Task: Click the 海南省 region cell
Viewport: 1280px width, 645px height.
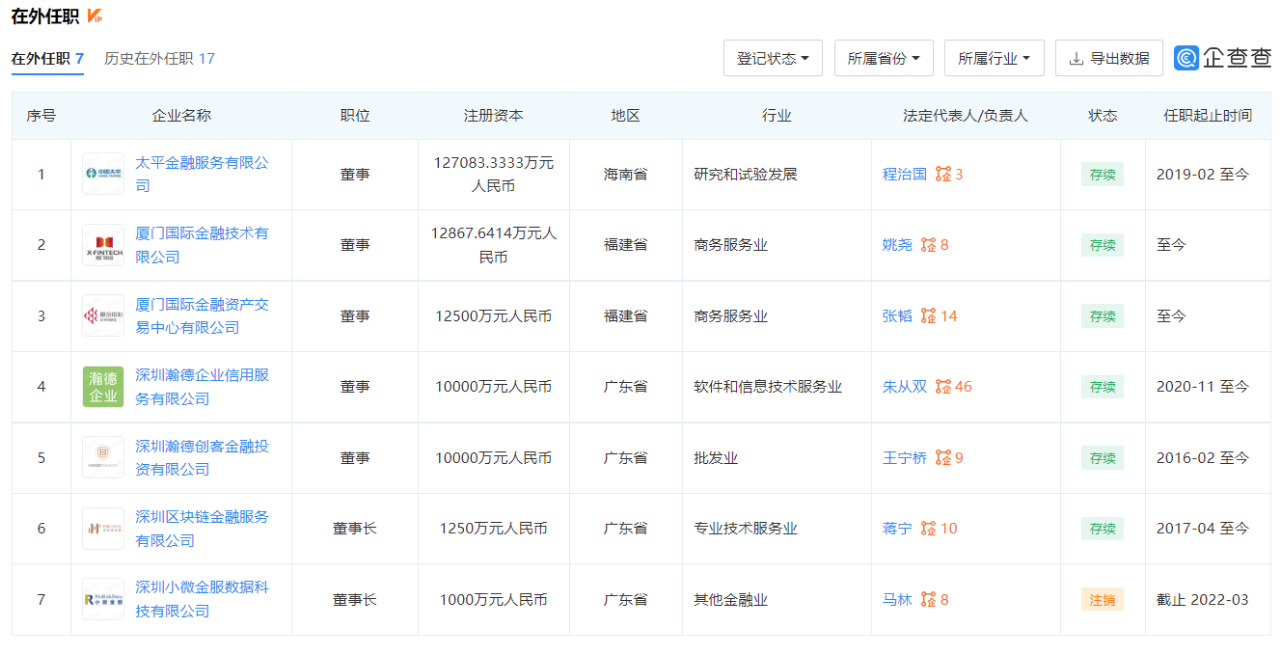Action: (x=625, y=174)
